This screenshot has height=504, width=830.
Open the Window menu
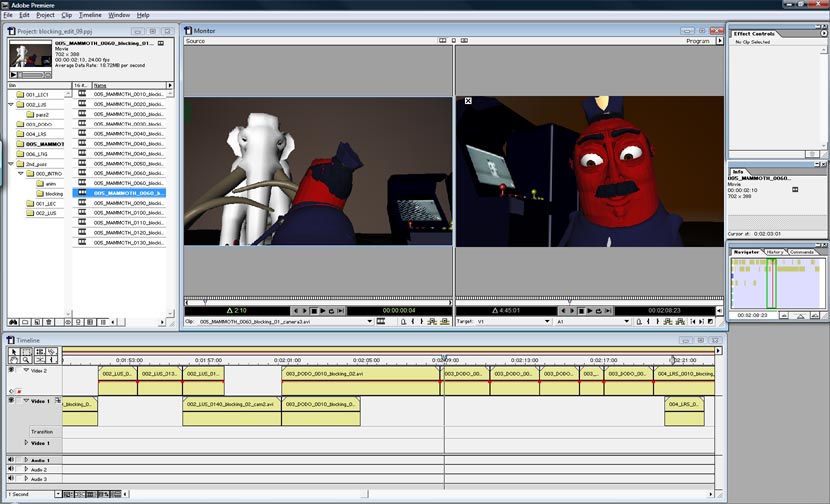point(119,15)
